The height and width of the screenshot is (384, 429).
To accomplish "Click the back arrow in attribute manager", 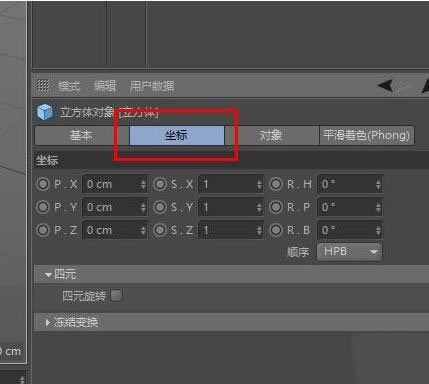I will click(386, 86).
